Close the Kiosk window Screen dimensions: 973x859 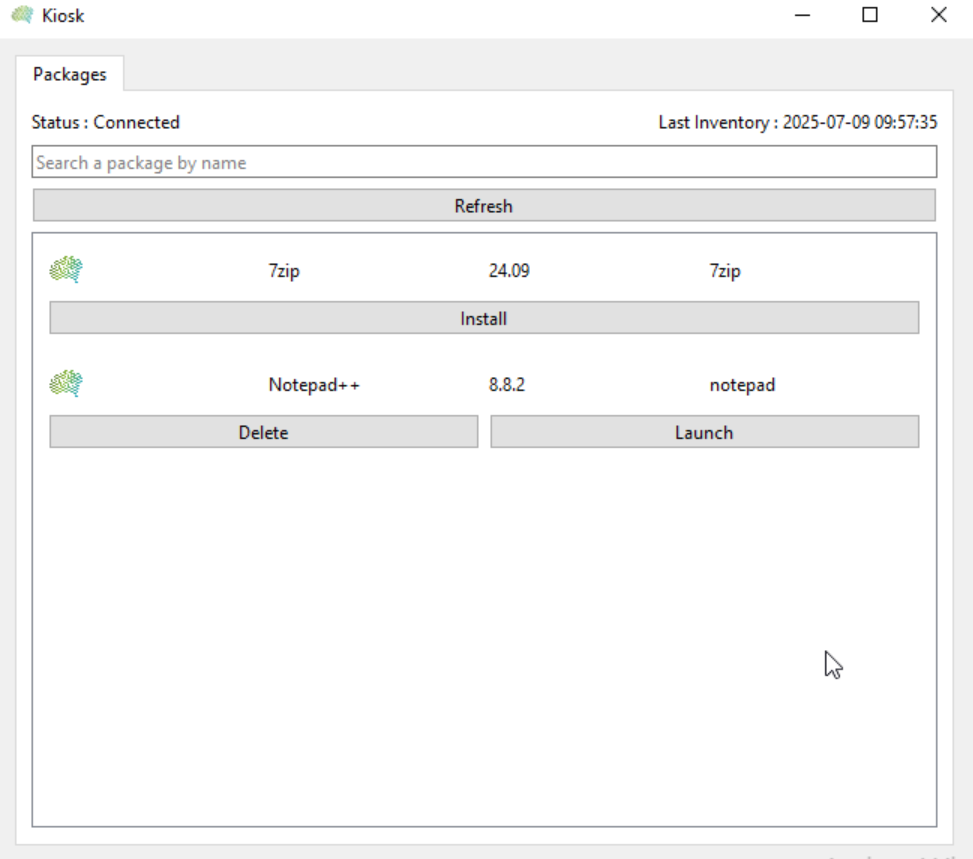(939, 15)
